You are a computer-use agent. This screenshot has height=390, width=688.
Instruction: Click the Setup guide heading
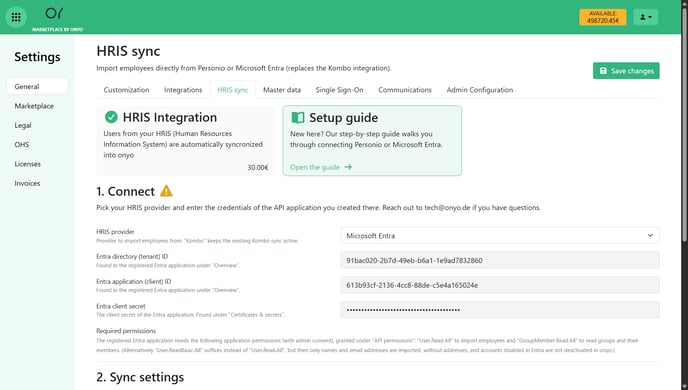point(344,118)
